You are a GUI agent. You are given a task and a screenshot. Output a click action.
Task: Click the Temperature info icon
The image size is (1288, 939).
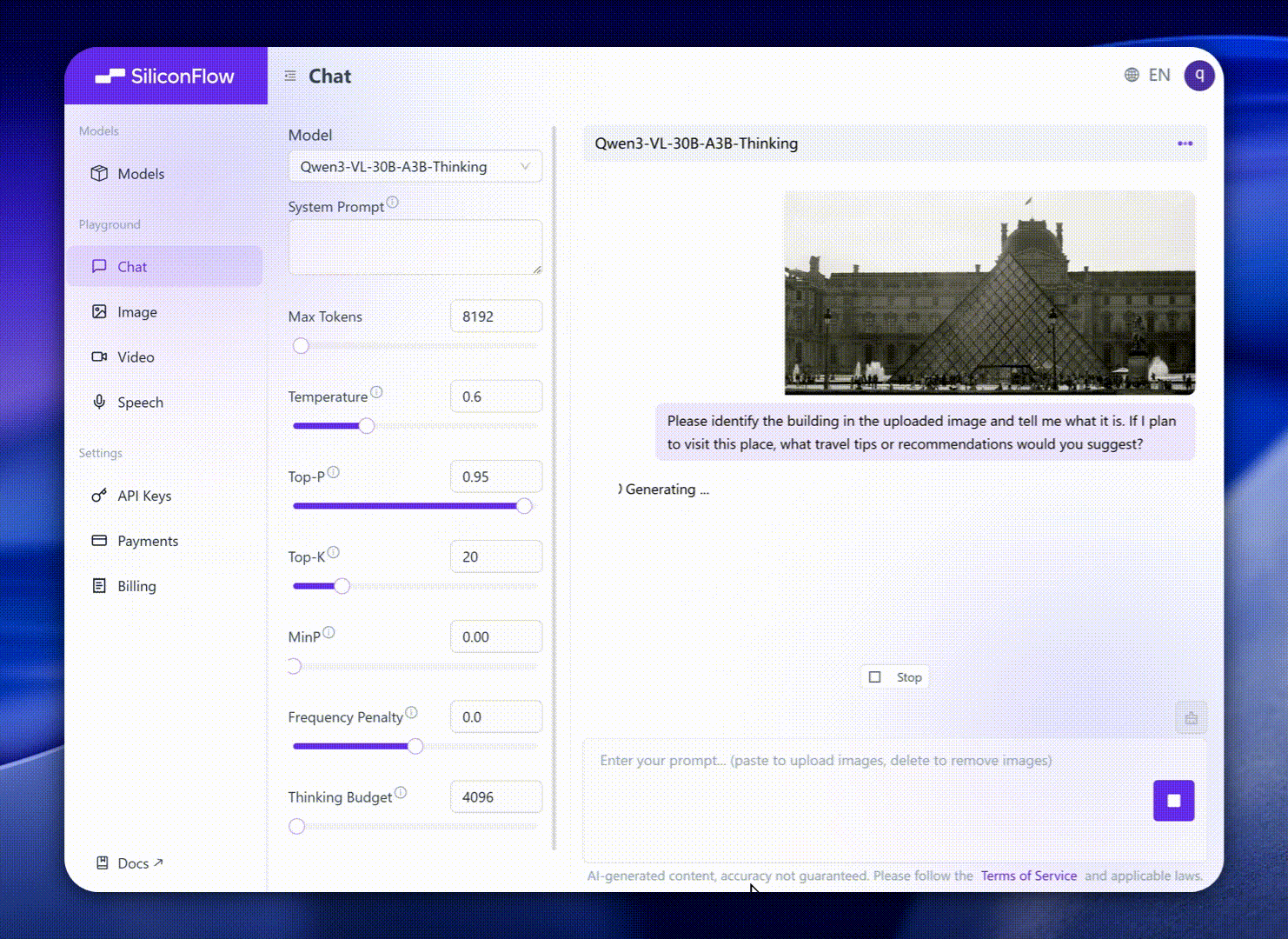click(x=376, y=392)
